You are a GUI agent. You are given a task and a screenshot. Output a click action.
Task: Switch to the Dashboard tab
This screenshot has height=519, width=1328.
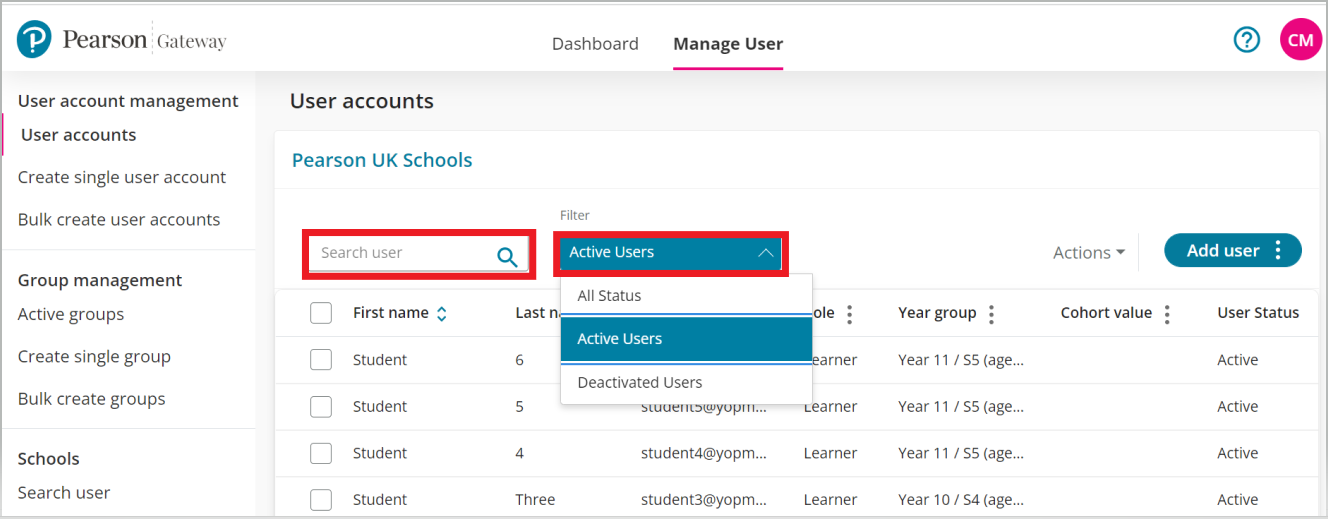595,44
